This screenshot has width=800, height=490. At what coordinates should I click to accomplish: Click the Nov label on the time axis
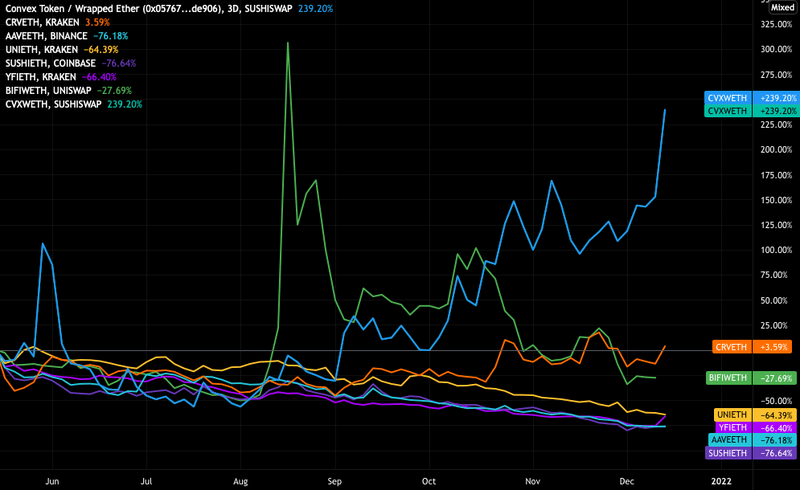(533, 481)
